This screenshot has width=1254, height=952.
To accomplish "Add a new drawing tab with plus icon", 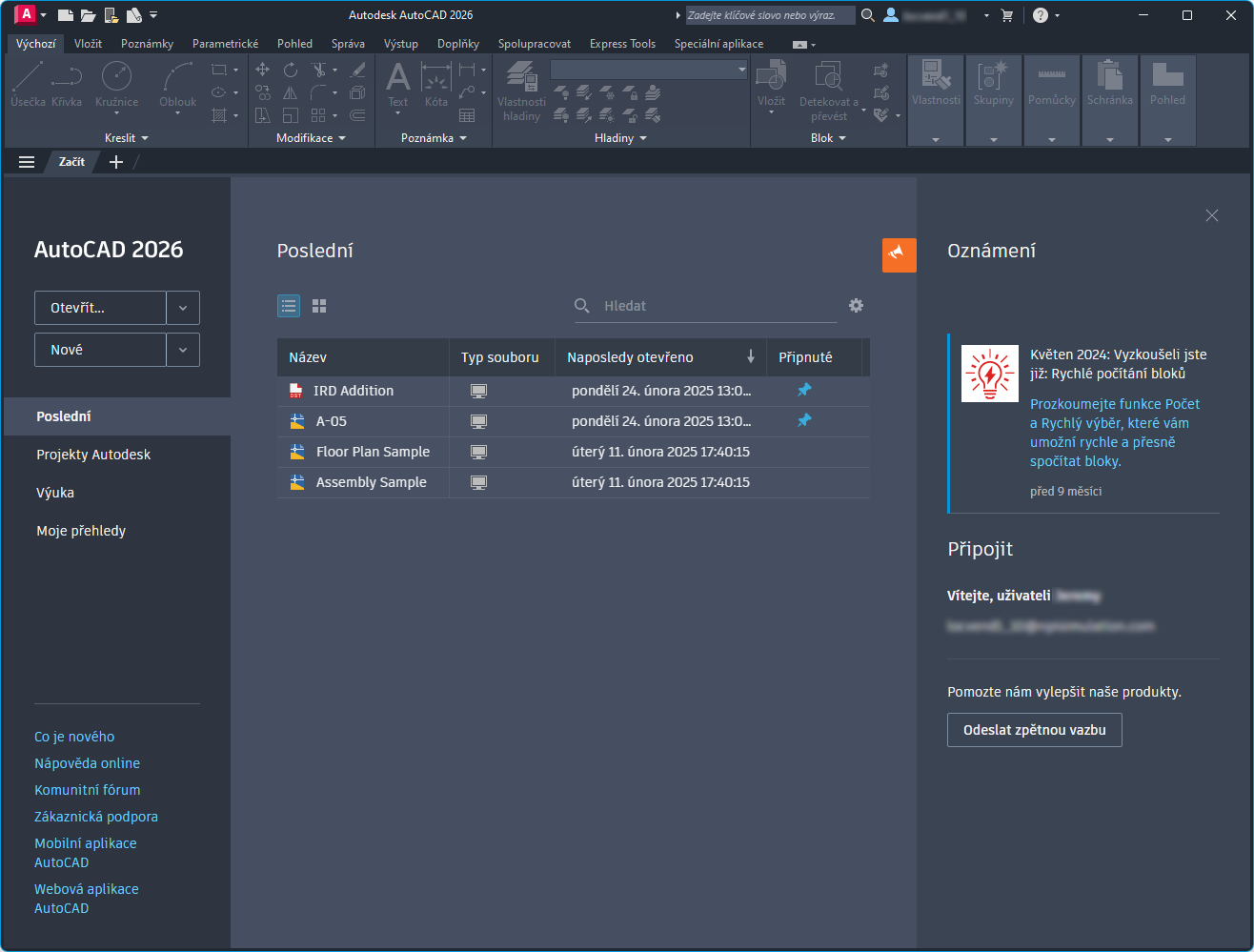I will pos(116,162).
